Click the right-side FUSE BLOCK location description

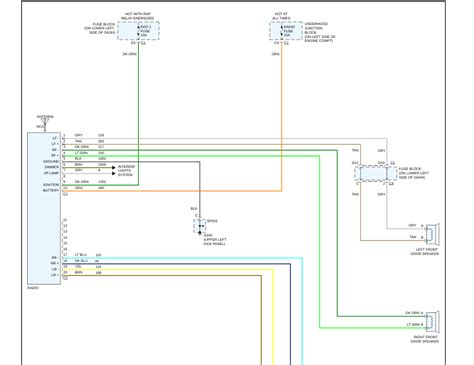tap(414, 173)
